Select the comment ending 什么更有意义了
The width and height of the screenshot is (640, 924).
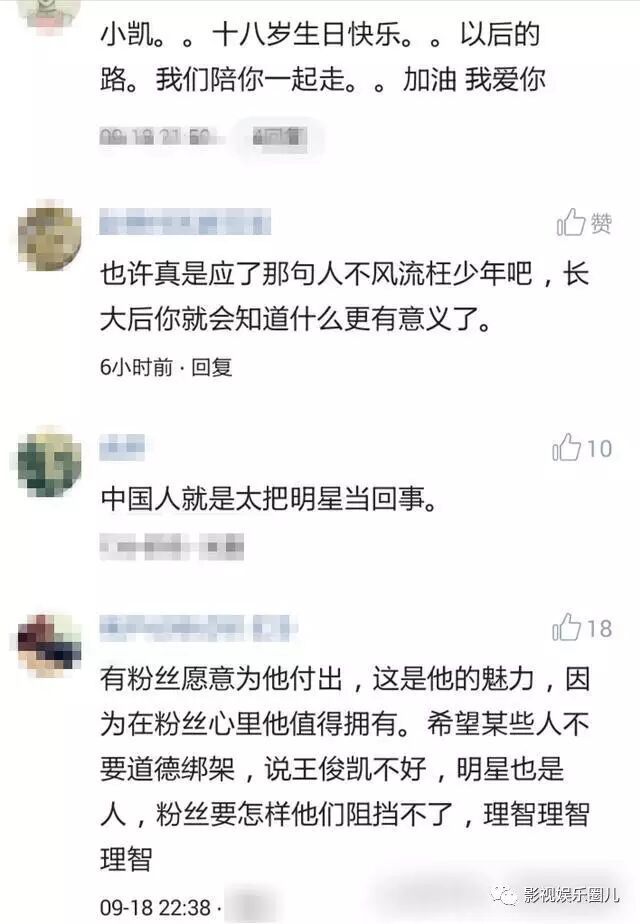345,296
